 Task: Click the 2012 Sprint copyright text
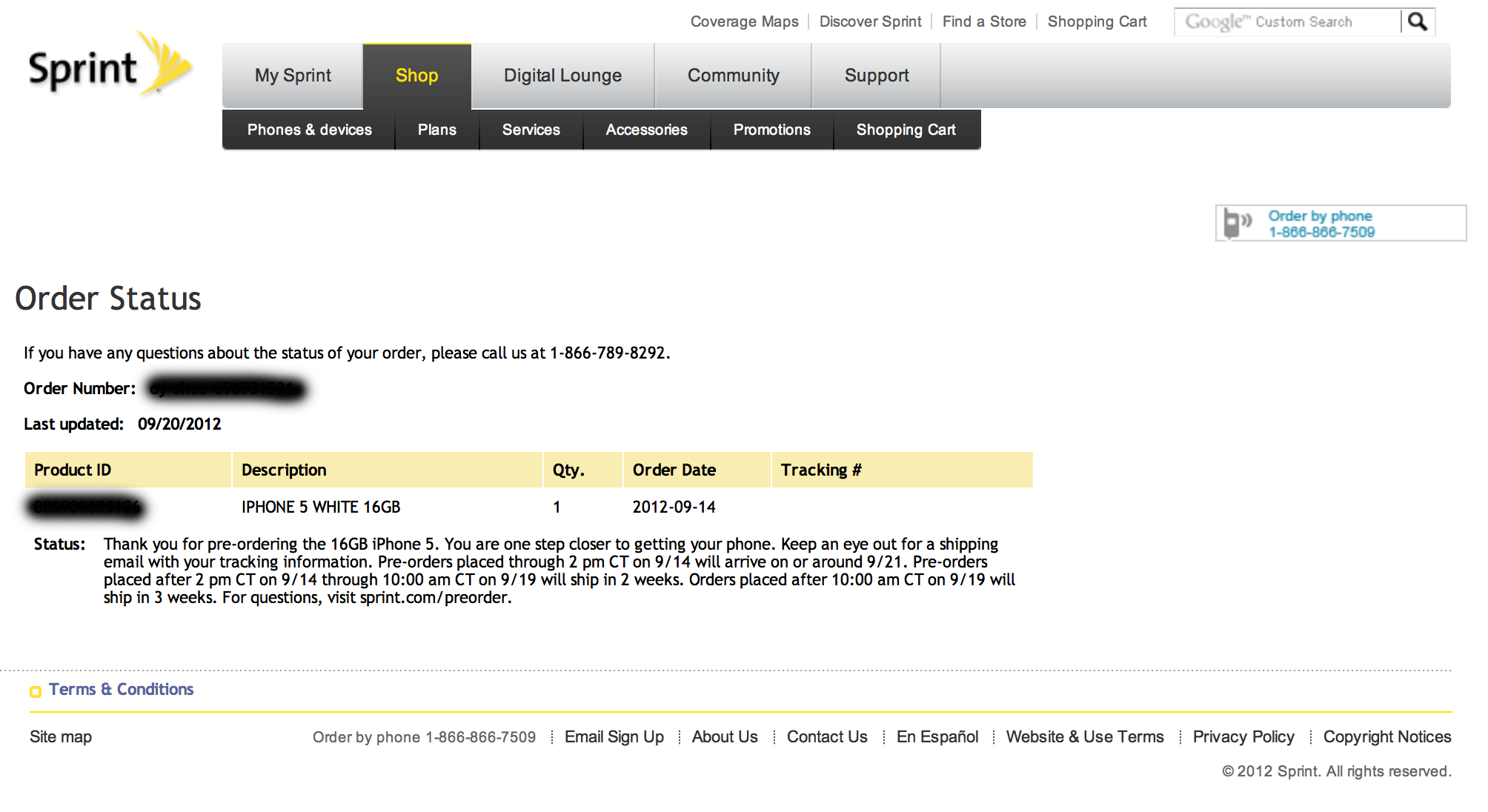coord(1336,771)
